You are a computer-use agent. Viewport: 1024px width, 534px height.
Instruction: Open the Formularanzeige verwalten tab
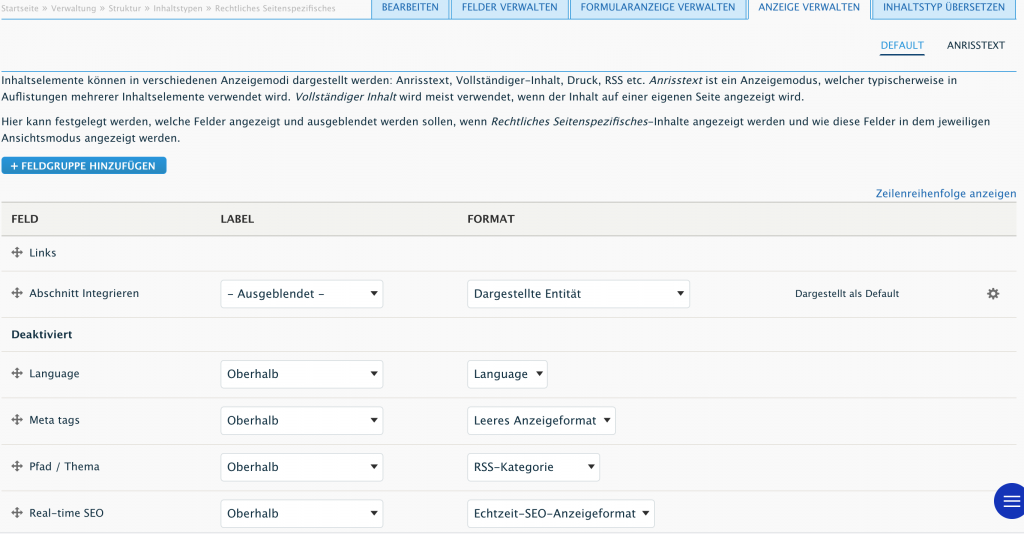[x=657, y=8]
